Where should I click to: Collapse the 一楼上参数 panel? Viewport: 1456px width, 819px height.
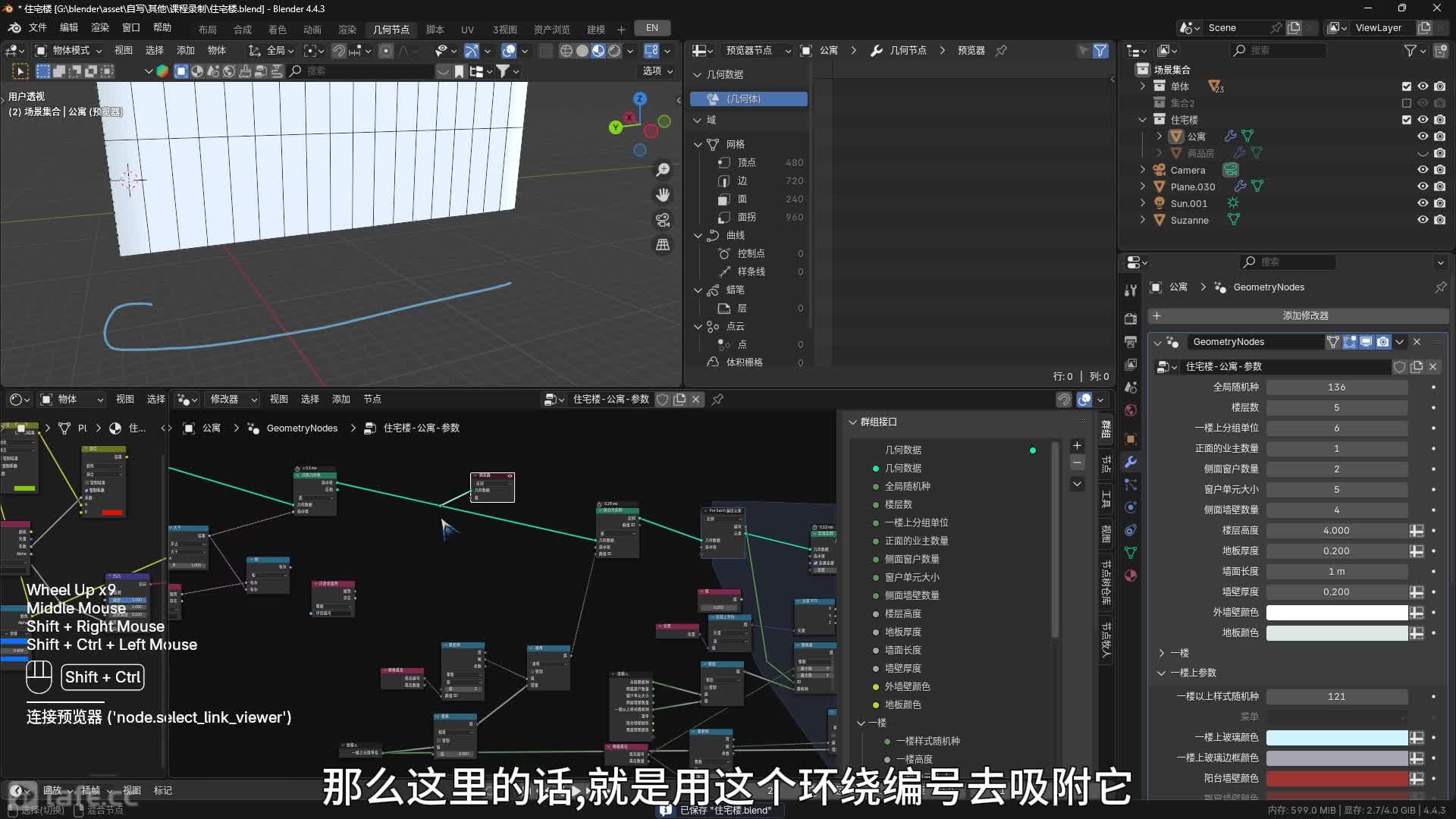pyautogui.click(x=1161, y=673)
